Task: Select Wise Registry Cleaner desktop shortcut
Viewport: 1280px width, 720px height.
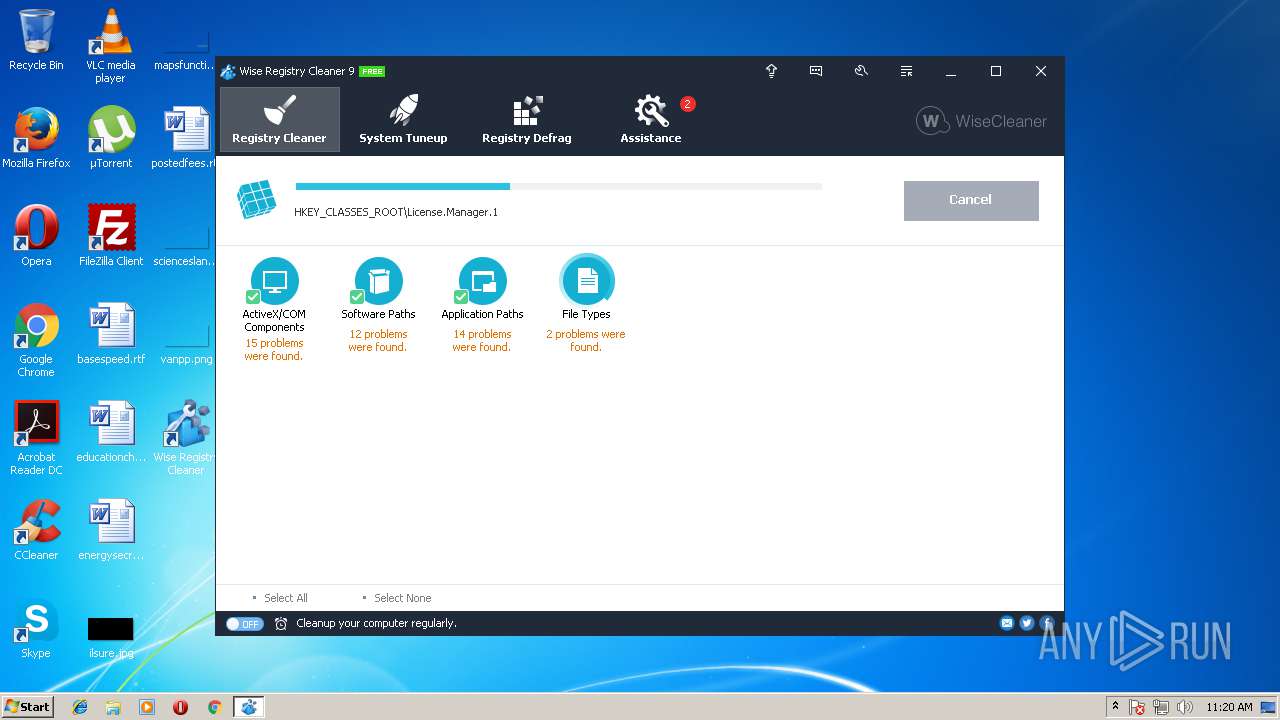Action: [x=186, y=438]
